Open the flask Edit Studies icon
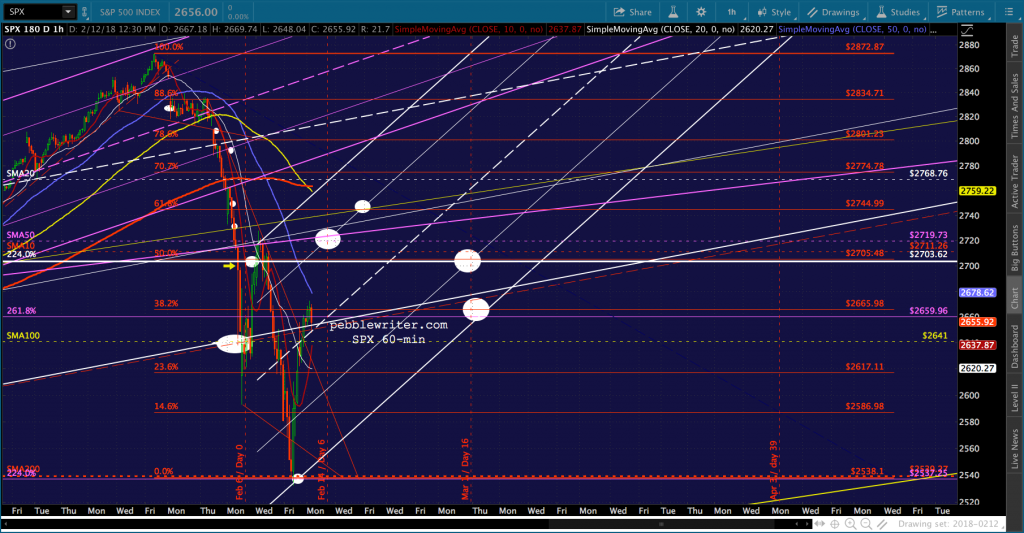 pos(673,12)
